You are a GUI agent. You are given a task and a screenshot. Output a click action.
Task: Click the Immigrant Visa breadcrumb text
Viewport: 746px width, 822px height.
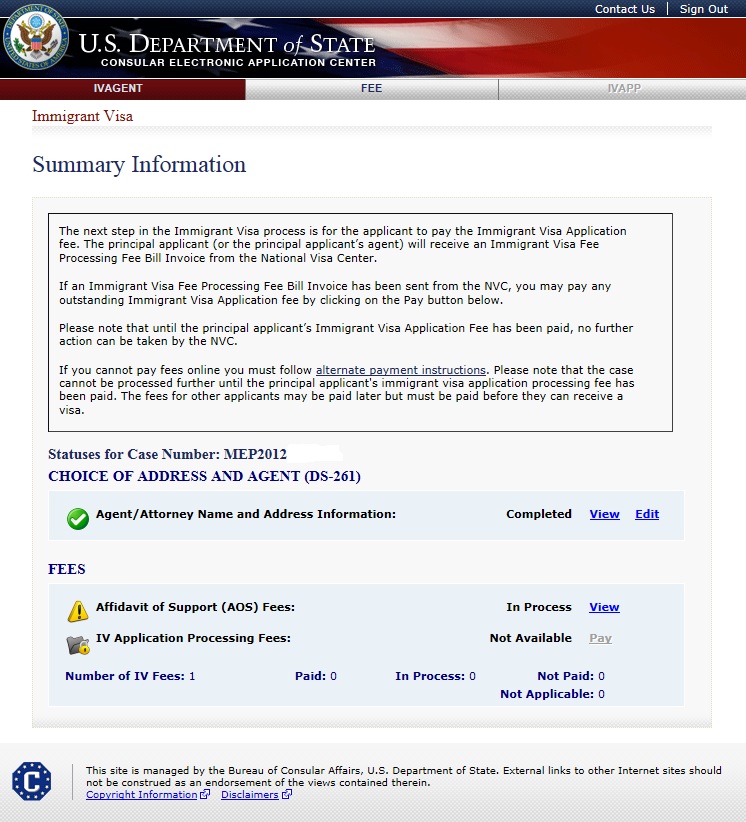pos(82,116)
